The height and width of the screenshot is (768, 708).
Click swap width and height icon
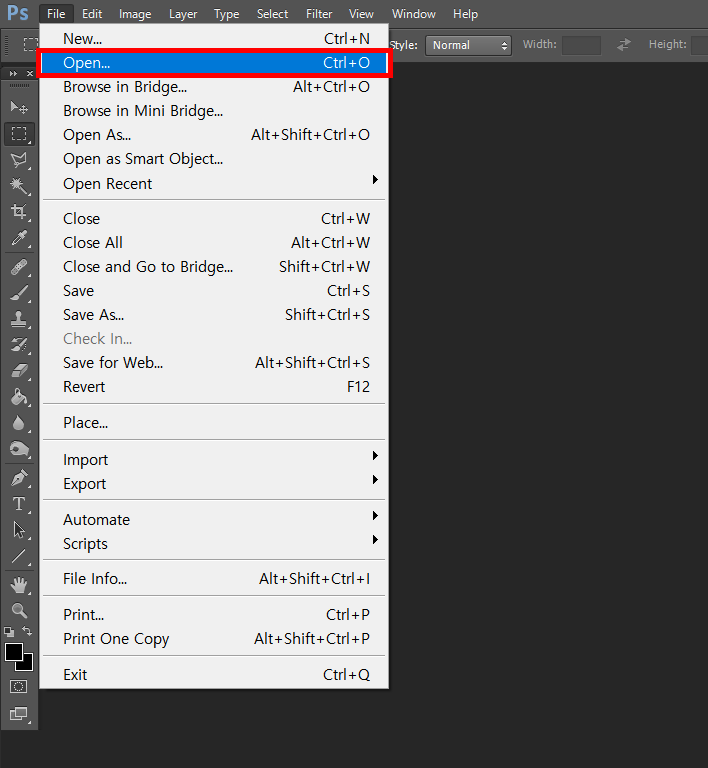[x=624, y=45]
